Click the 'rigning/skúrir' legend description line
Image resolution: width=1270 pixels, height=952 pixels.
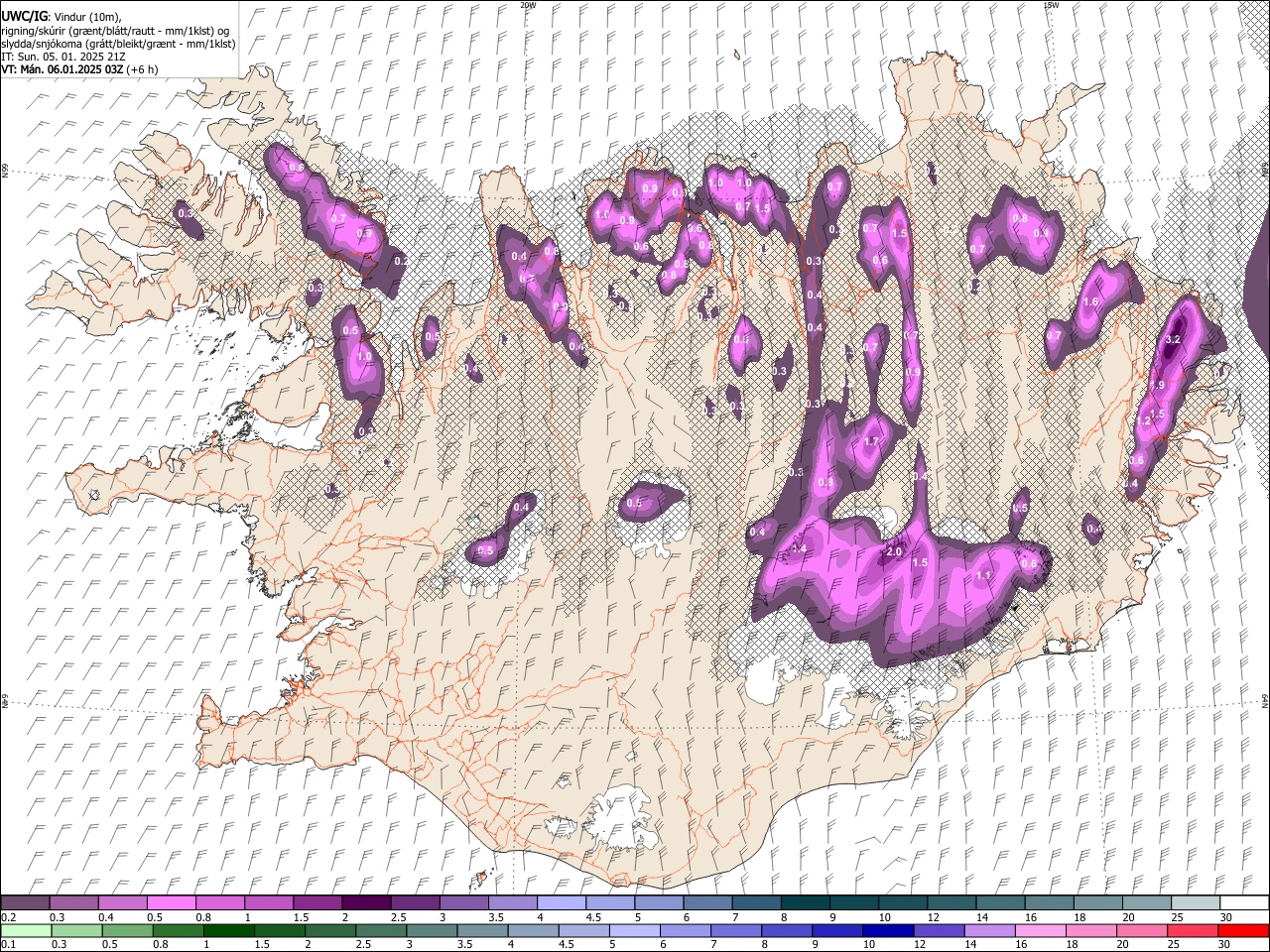pos(115,32)
